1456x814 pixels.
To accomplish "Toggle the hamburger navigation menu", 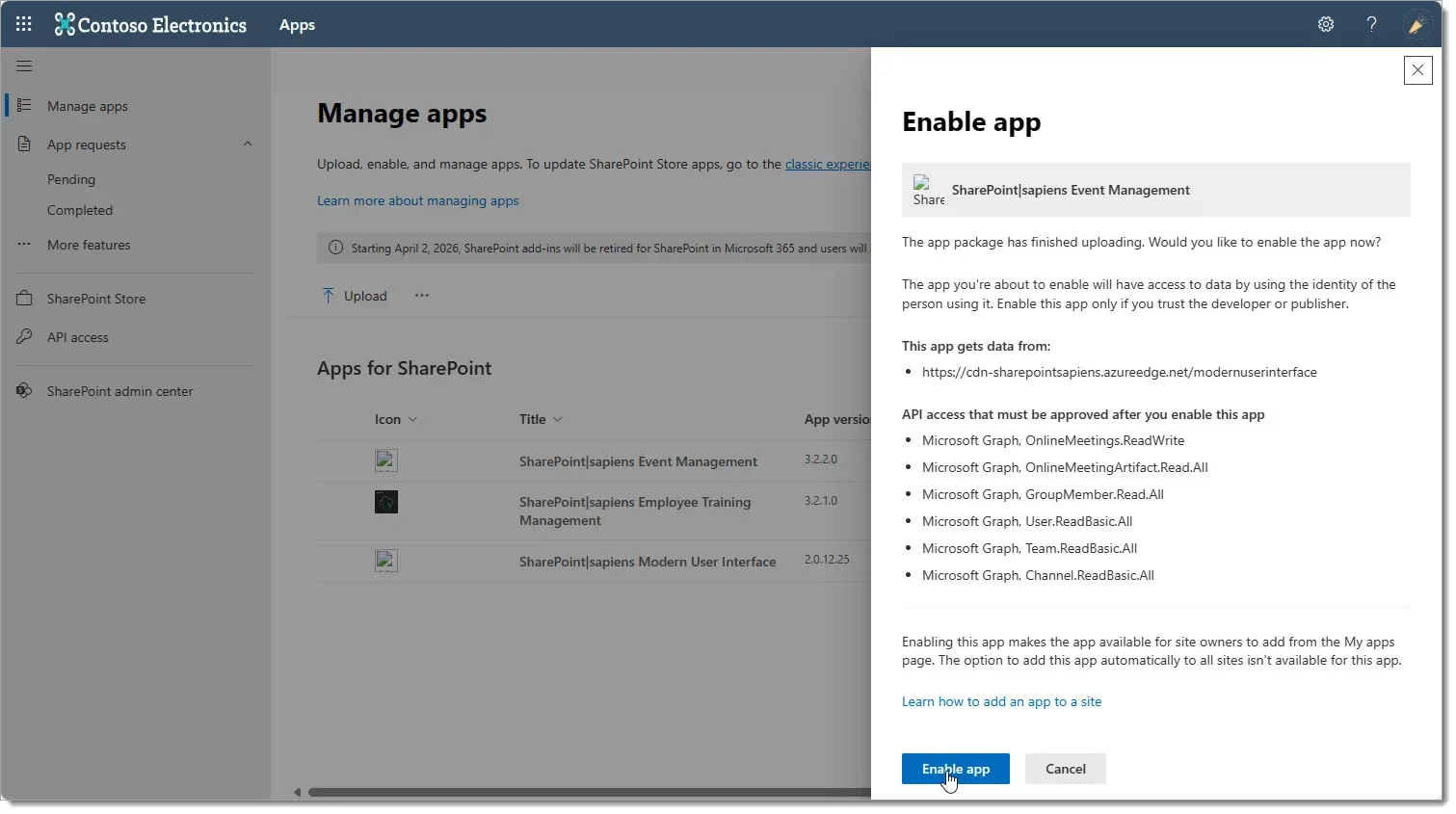I will pyautogui.click(x=24, y=66).
